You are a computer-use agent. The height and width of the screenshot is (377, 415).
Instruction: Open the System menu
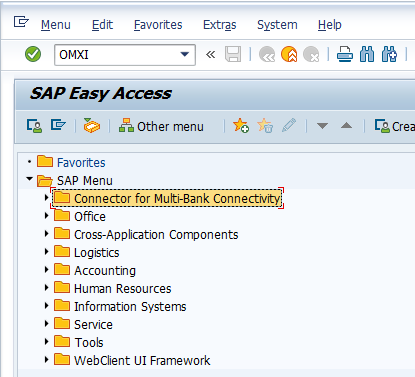pyautogui.click(x=277, y=25)
